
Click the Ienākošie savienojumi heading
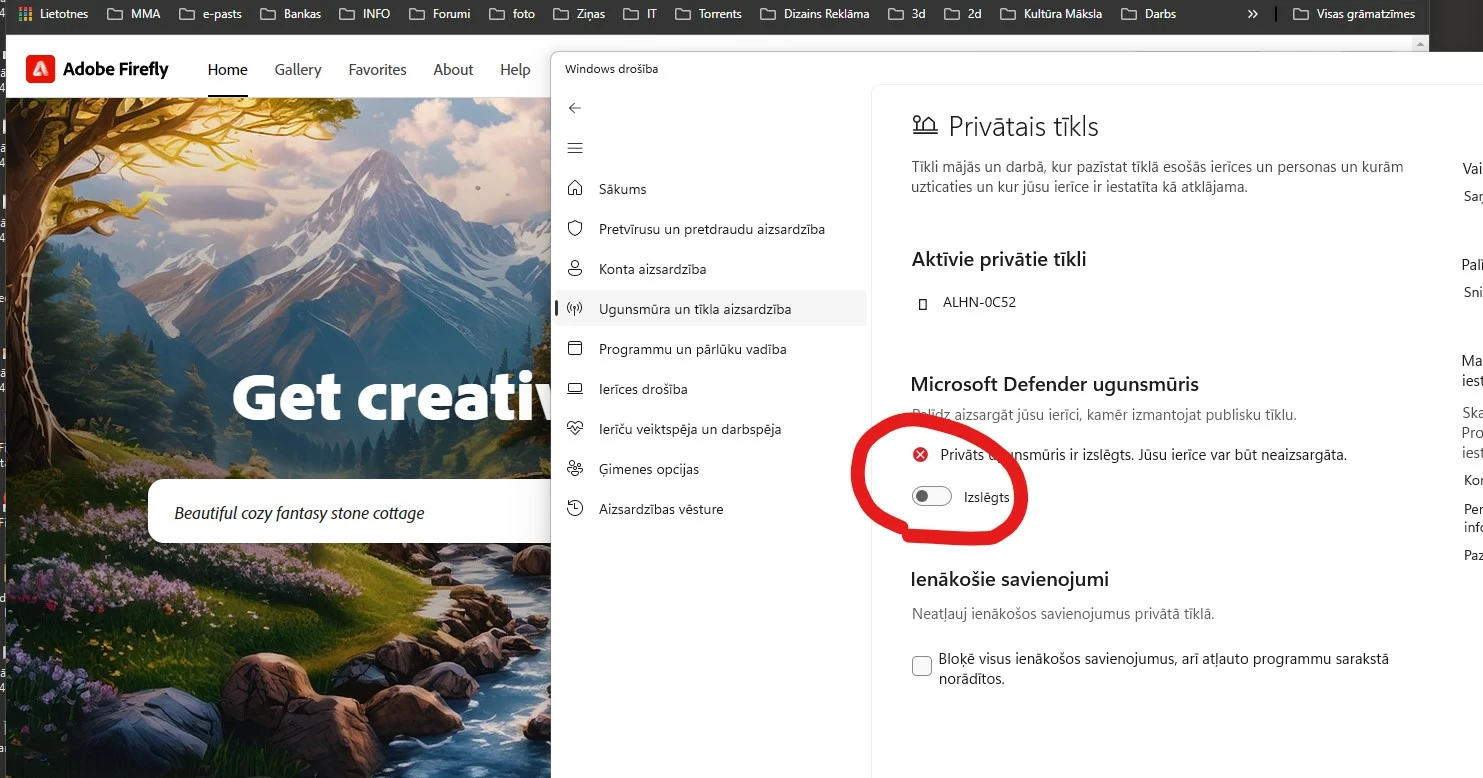click(1010, 579)
